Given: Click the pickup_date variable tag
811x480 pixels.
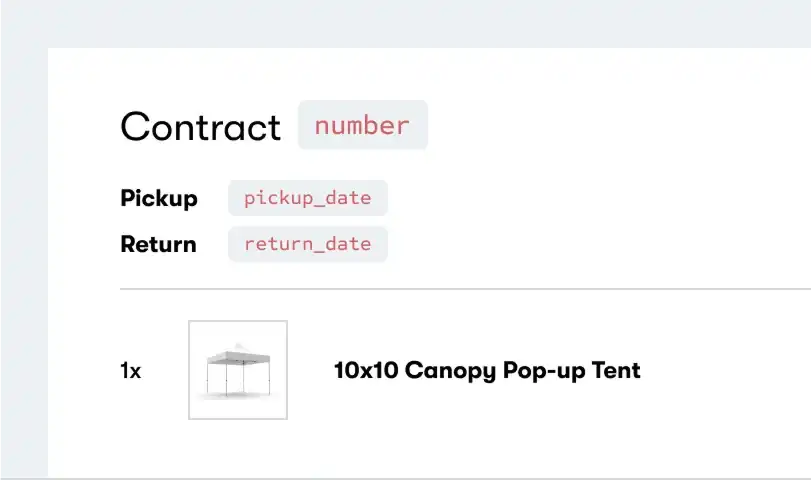Looking at the screenshot, I should 307,198.
